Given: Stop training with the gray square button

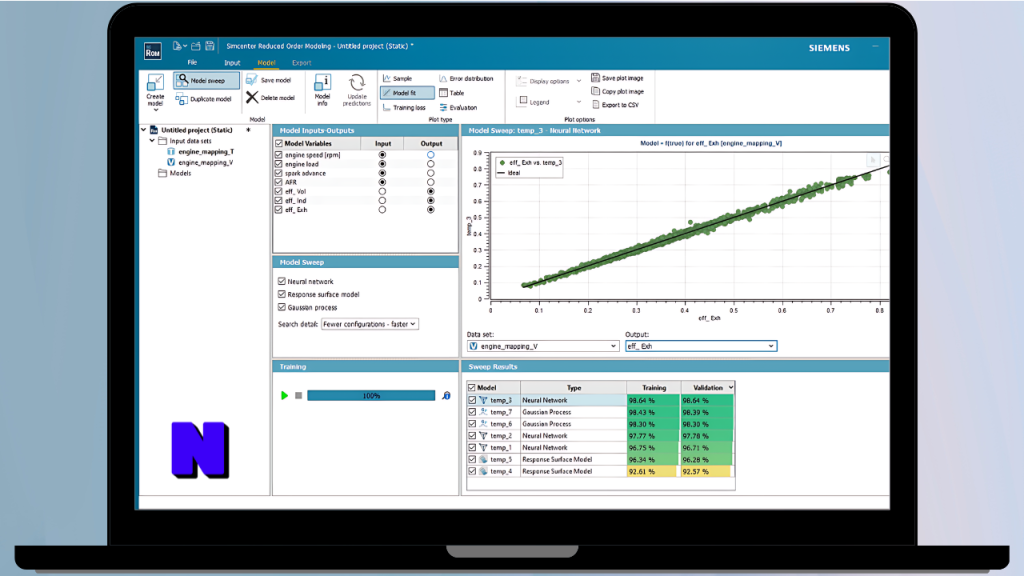Looking at the screenshot, I should [298, 396].
